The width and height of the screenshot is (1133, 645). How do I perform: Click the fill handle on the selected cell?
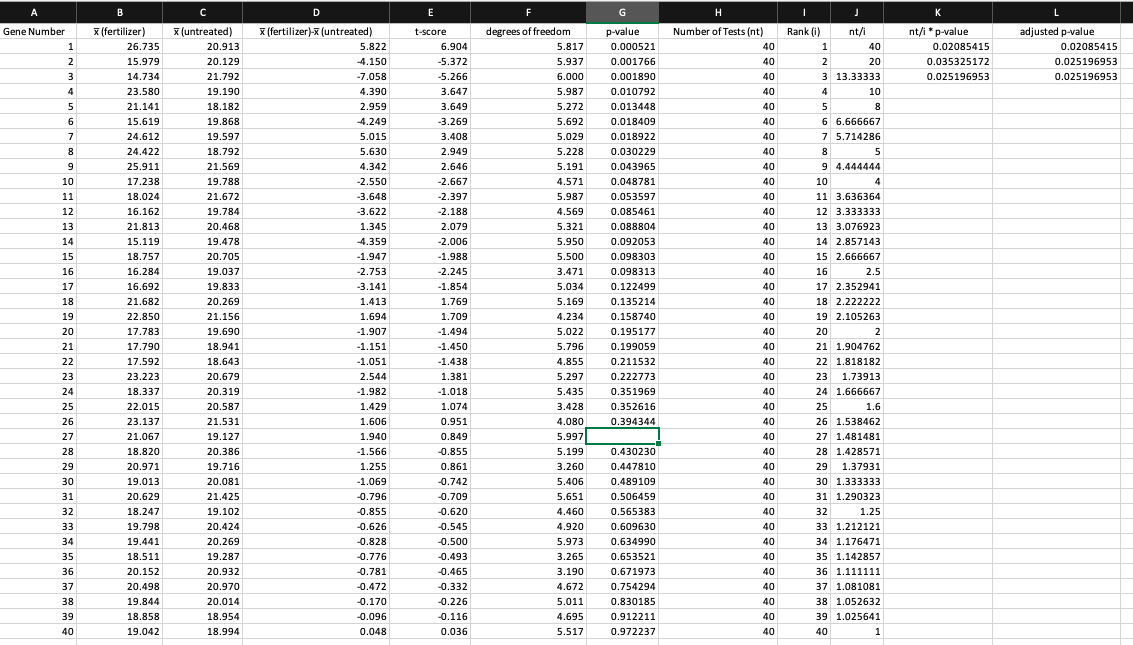(657, 443)
